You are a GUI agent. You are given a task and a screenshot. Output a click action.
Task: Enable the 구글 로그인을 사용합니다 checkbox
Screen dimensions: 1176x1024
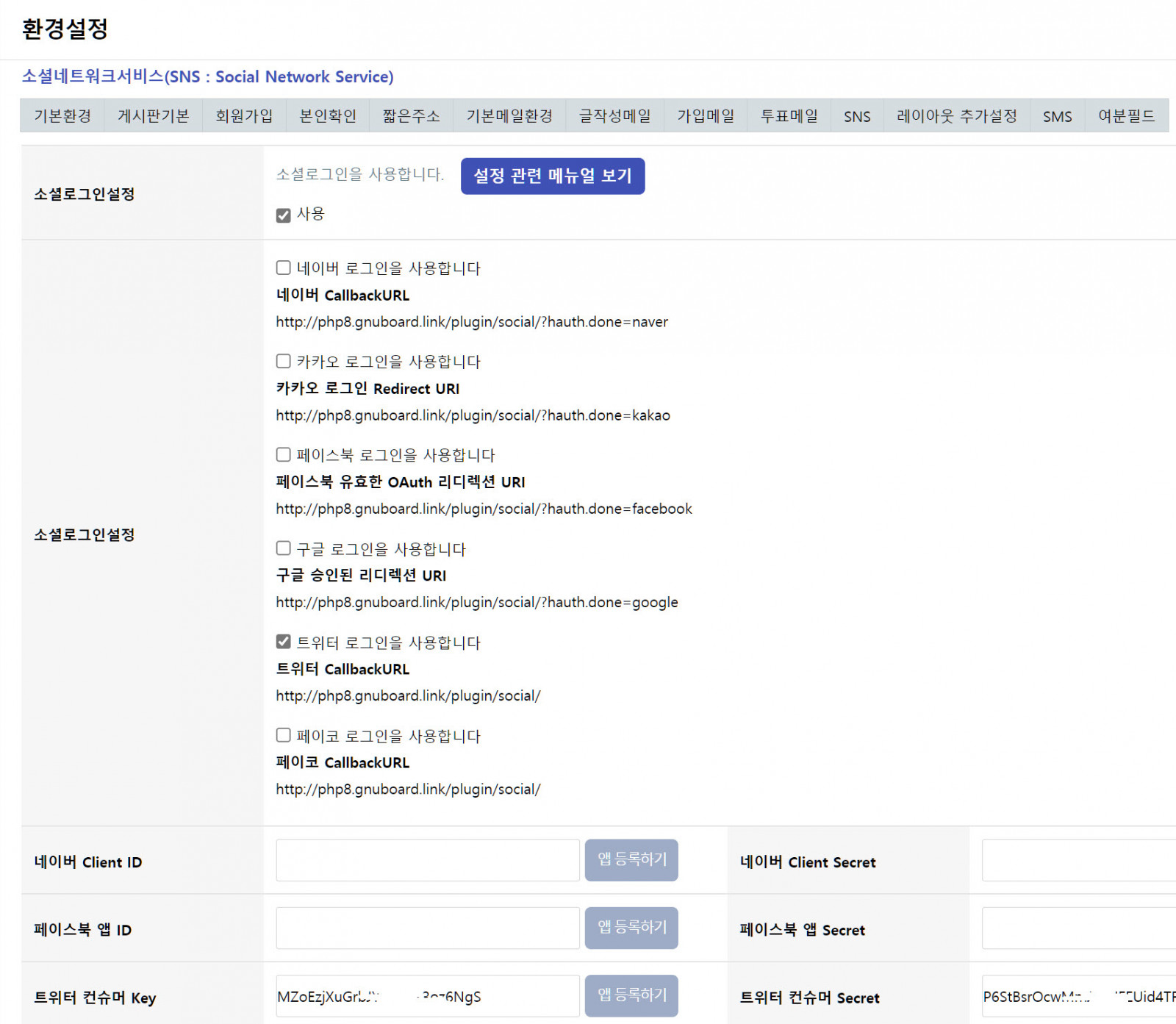coord(283,548)
